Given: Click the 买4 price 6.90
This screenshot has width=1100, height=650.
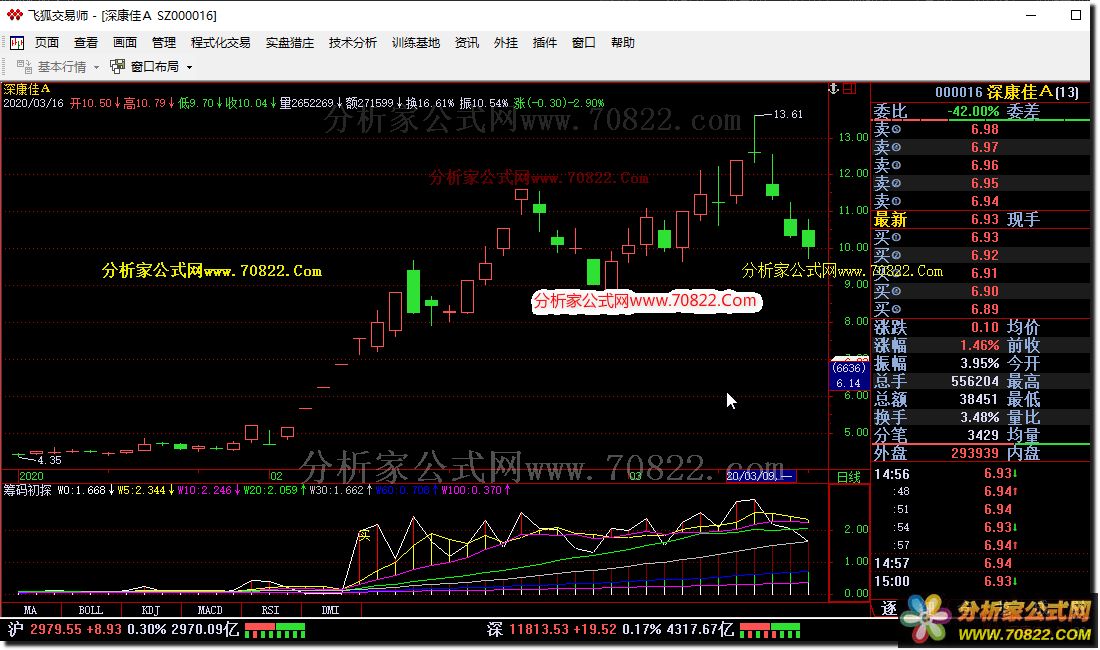Looking at the screenshot, I should pos(984,291).
